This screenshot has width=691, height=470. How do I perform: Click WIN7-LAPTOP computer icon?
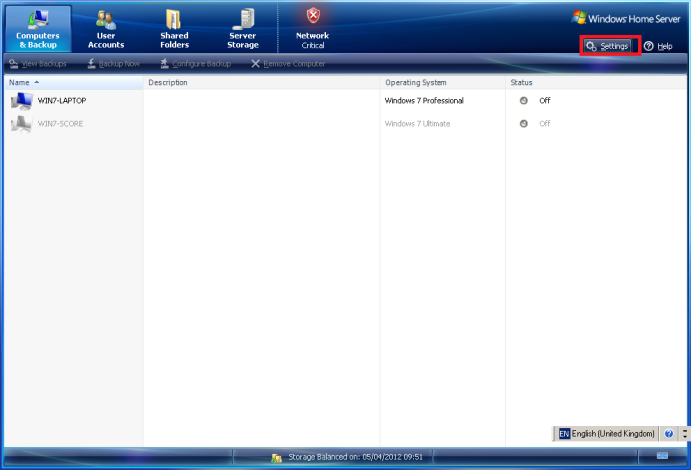22,101
